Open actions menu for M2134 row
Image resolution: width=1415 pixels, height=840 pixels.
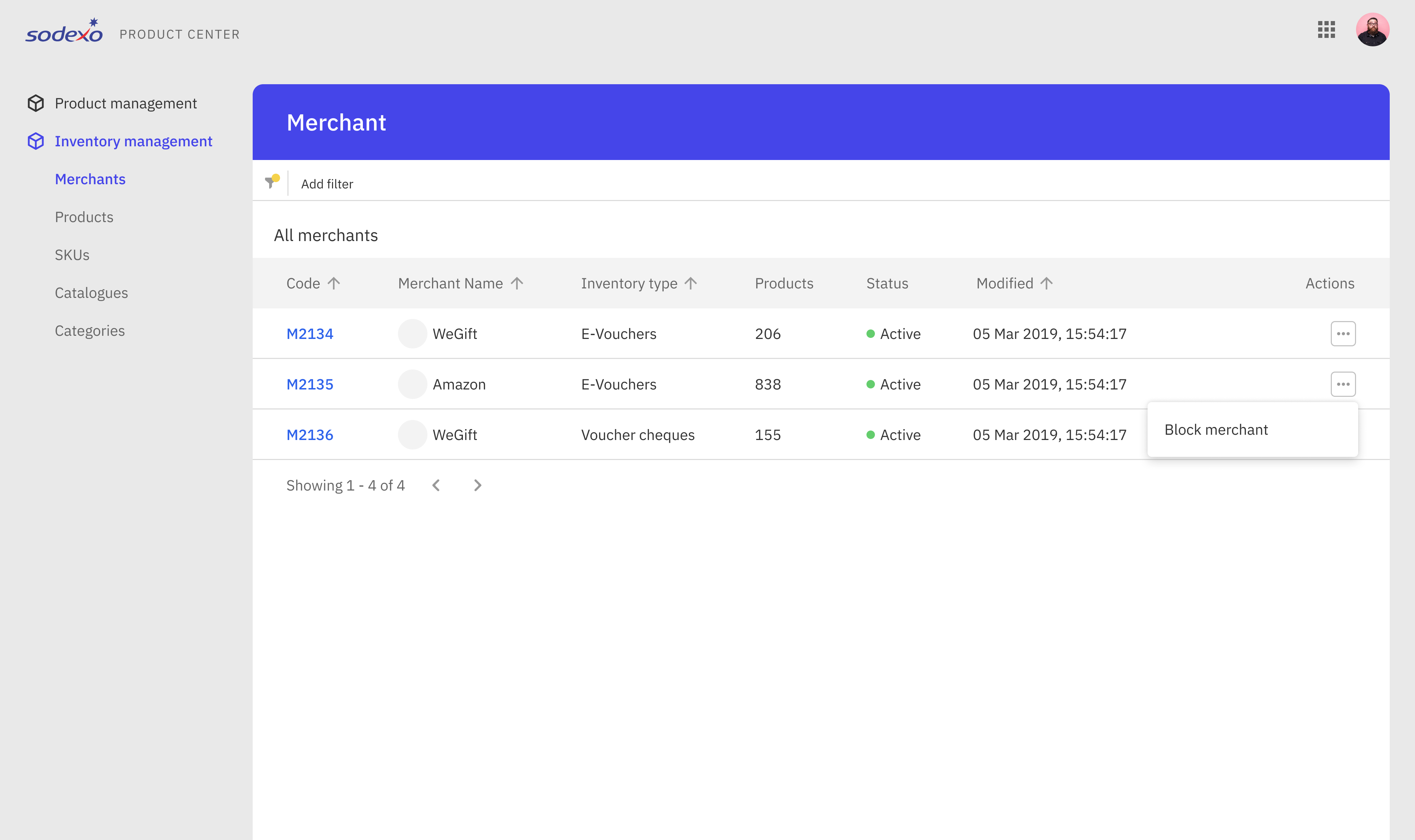point(1343,333)
